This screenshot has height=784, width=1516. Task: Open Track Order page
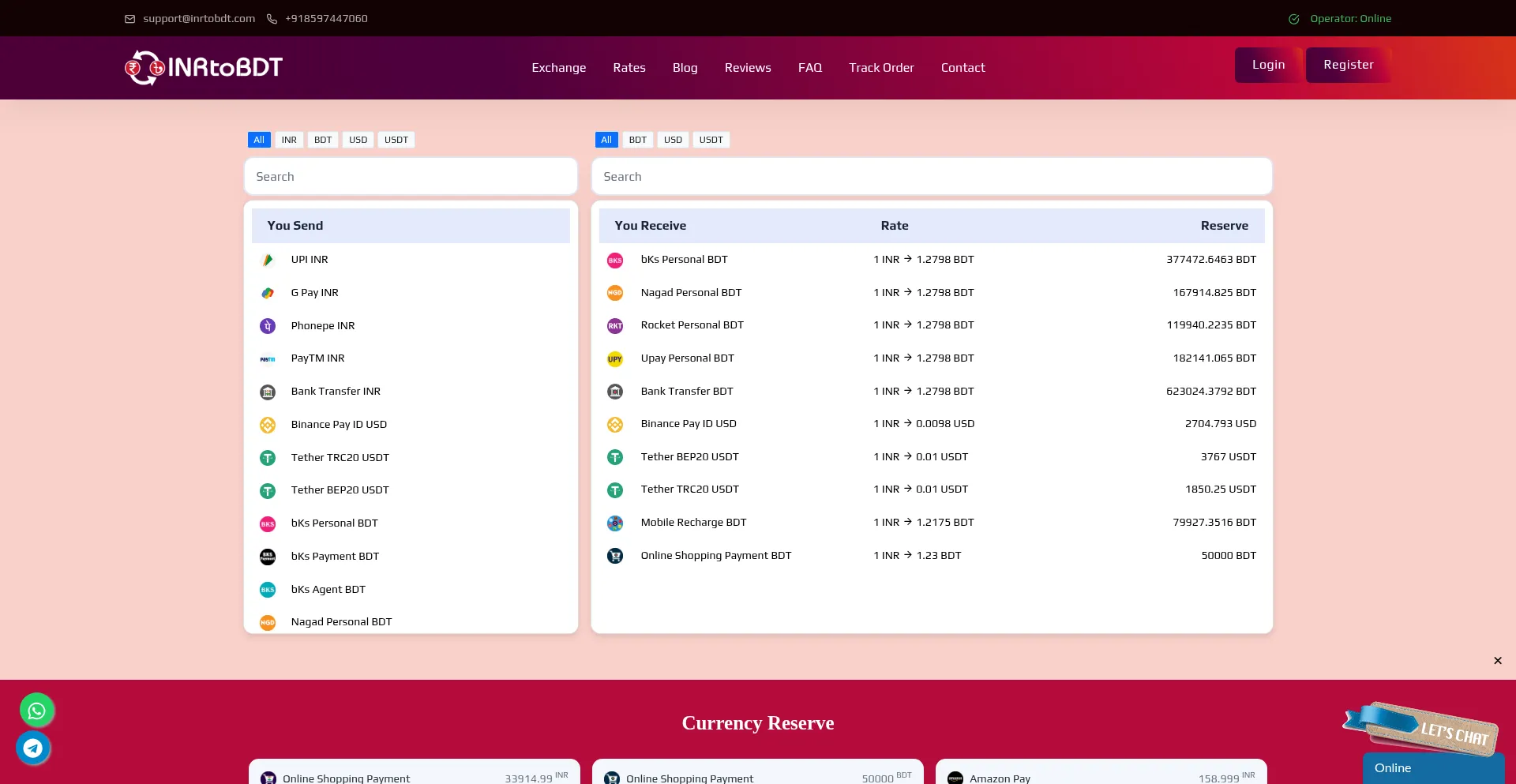tap(881, 68)
